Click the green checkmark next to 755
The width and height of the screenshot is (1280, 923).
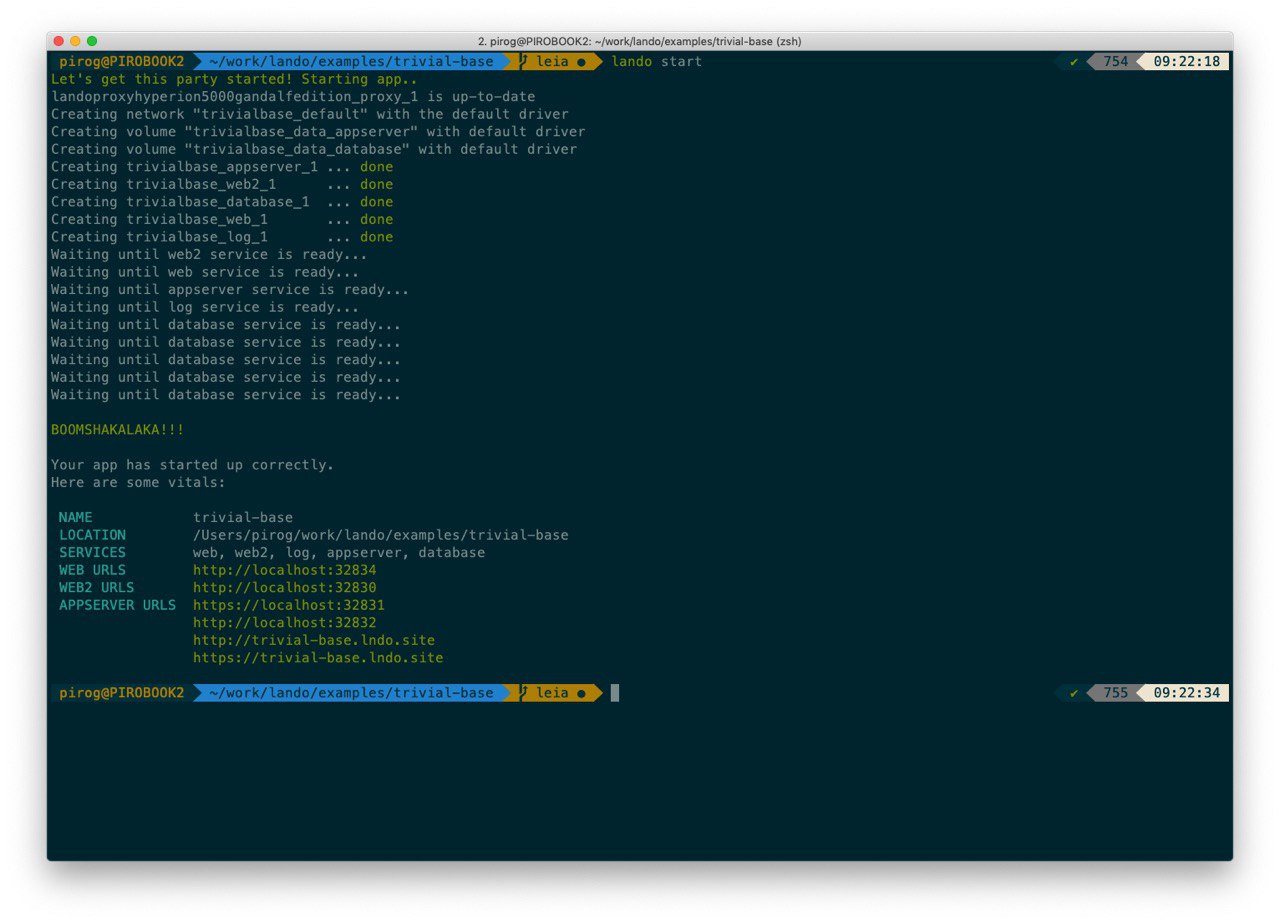(x=1074, y=693)
